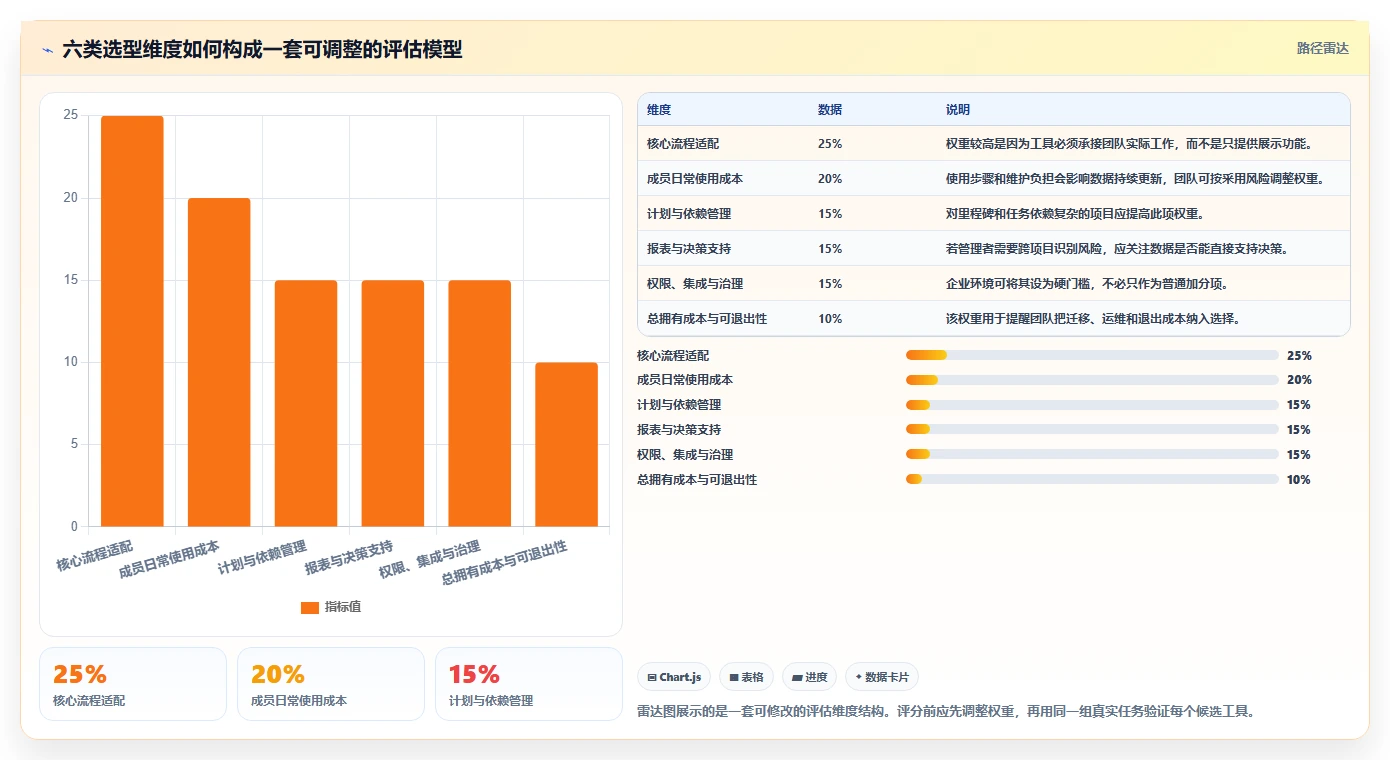Click the y-axis tick label 10
Viewport: 1390px width, 760px height.
click(x=70, y=362)
